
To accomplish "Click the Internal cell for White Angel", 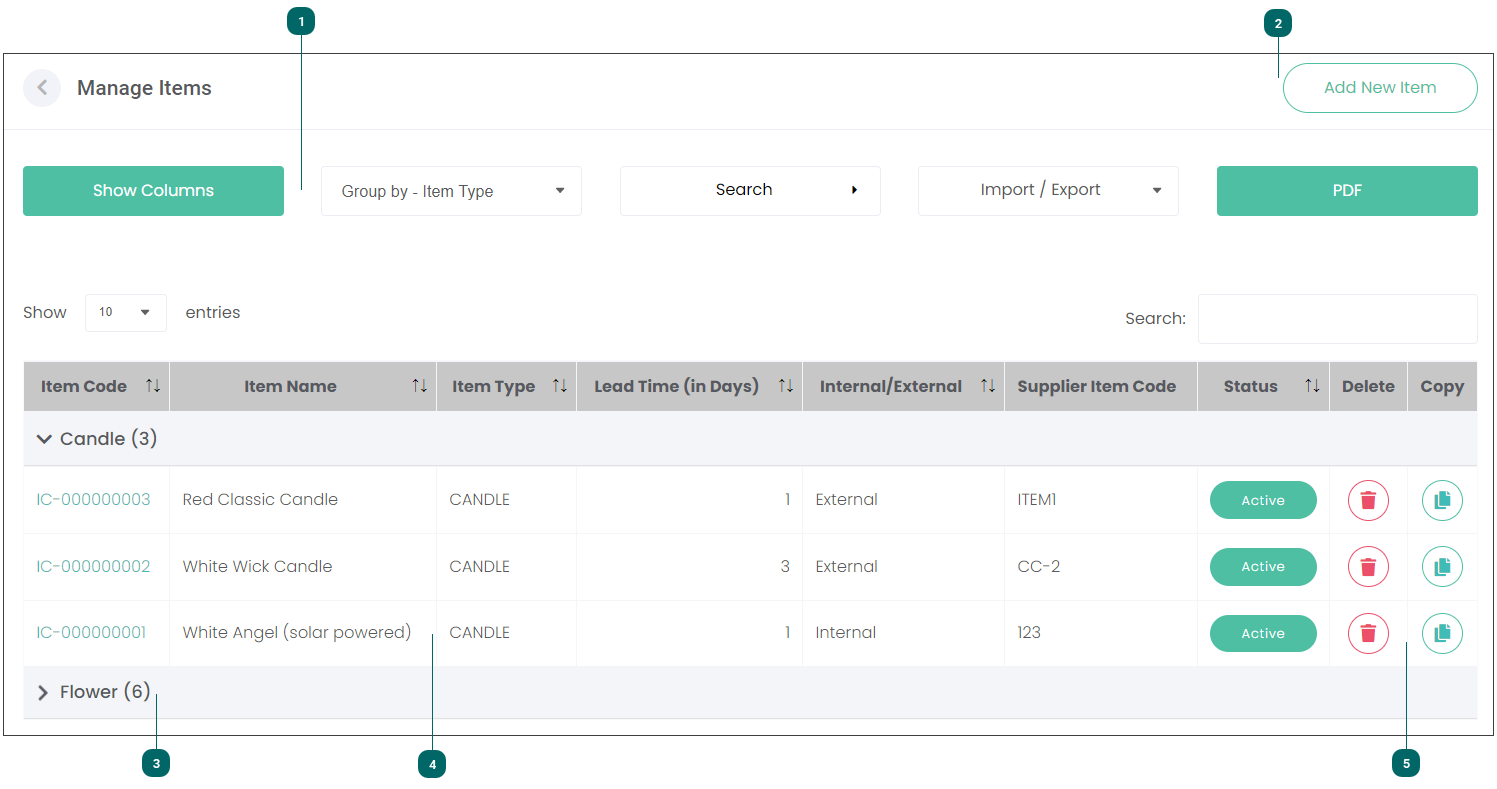I will pyautogui.click(x=904, y=633).
